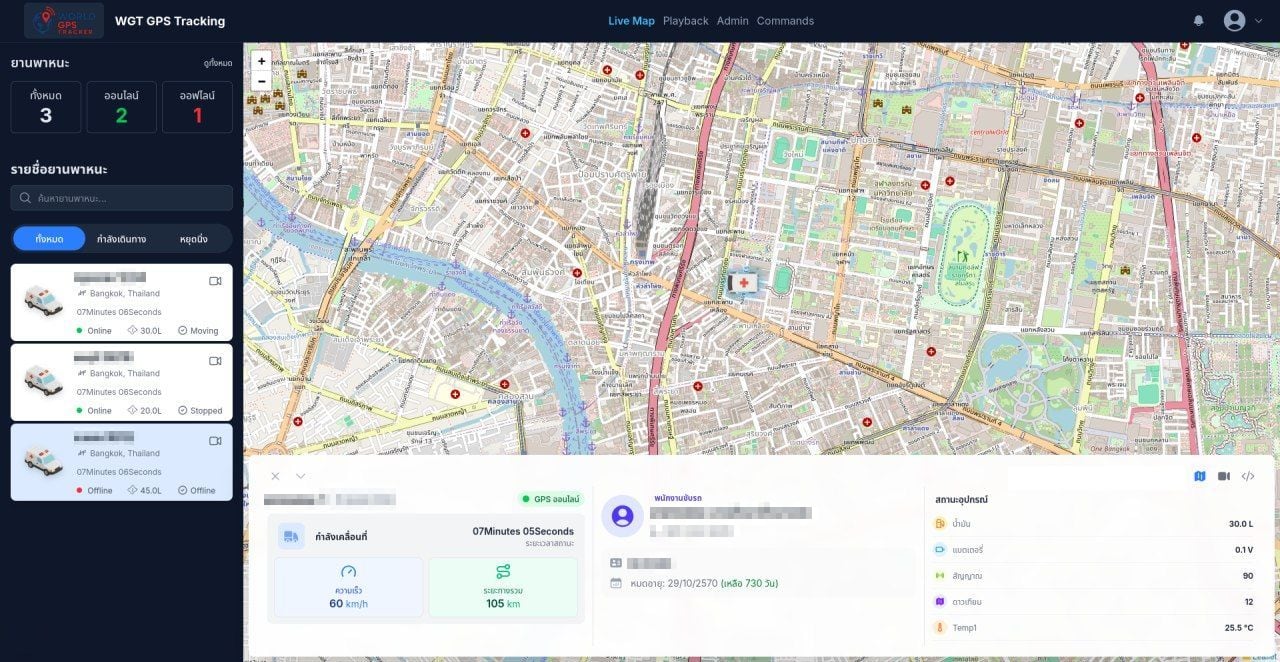Click the signal icon beside สัญญาณ
This screenshot has height=662, width=1280.
(940, 575)
